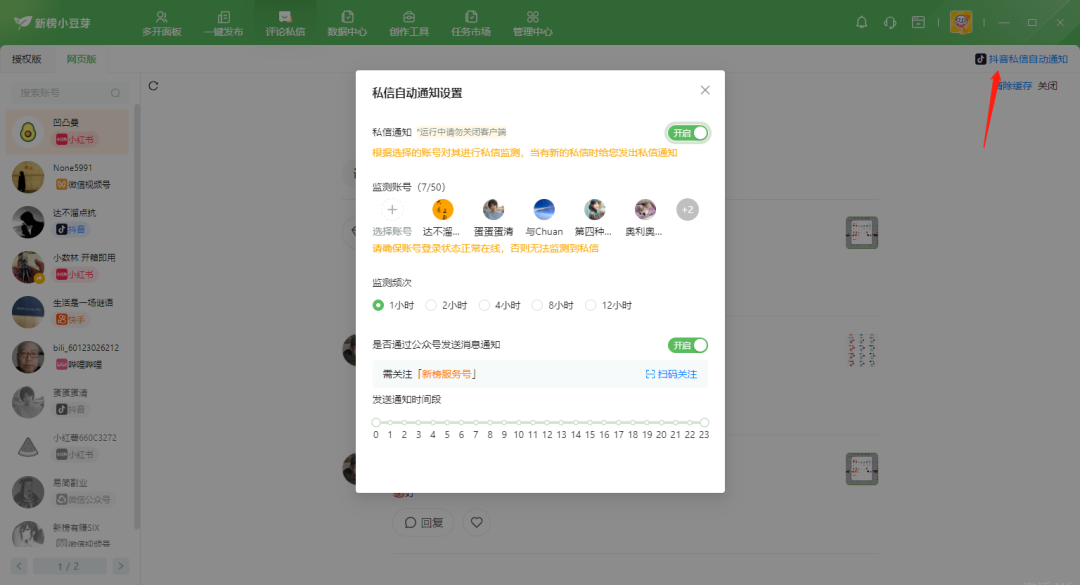Screen dimensions: 1080x585
Task: Open 数据中心 data center
Action: point(347,23)
